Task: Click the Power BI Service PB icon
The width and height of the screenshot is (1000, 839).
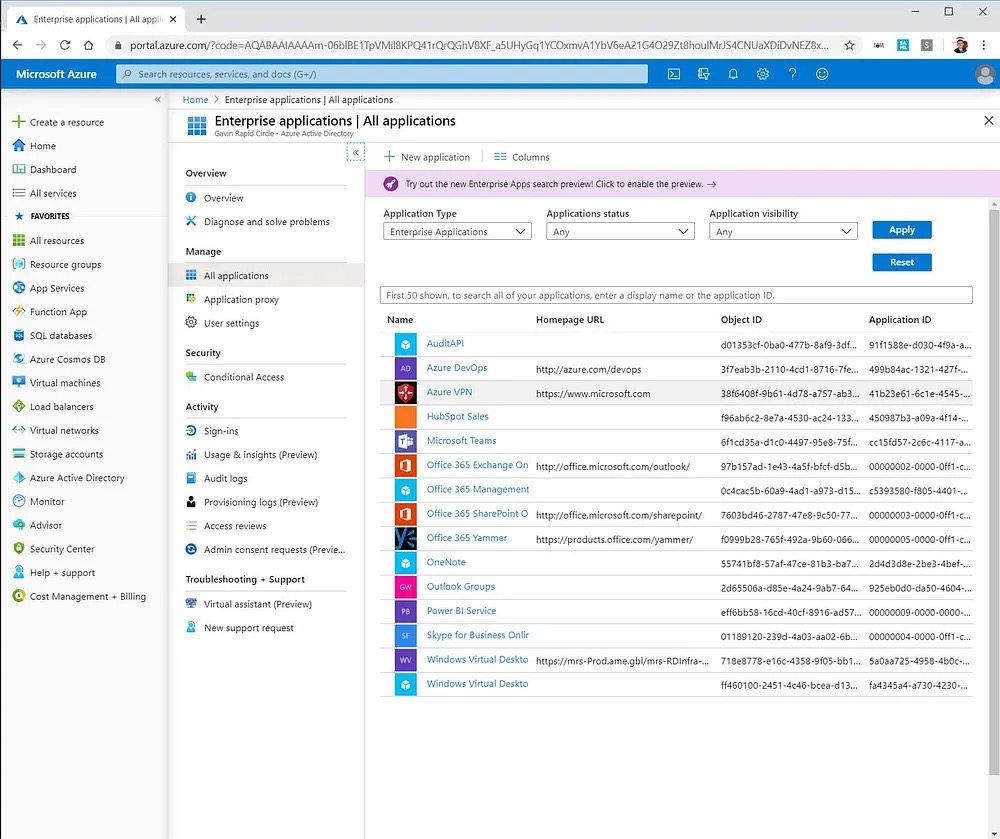Action: point(406,611)
